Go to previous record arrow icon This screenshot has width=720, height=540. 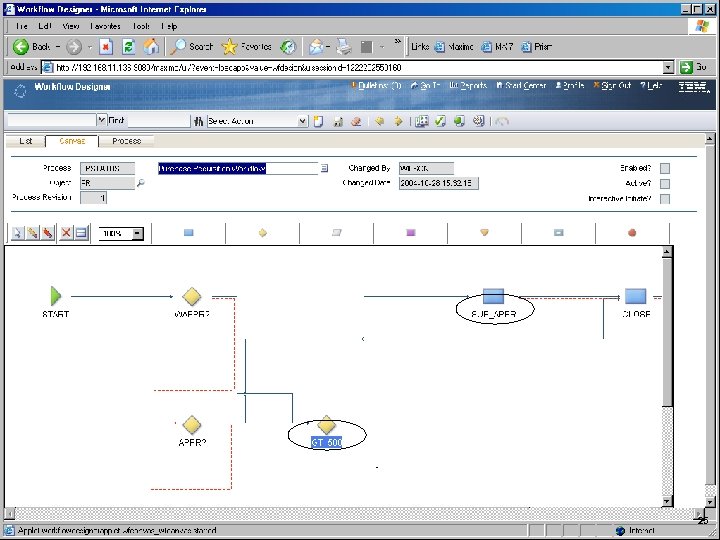[x=379, y=121]
